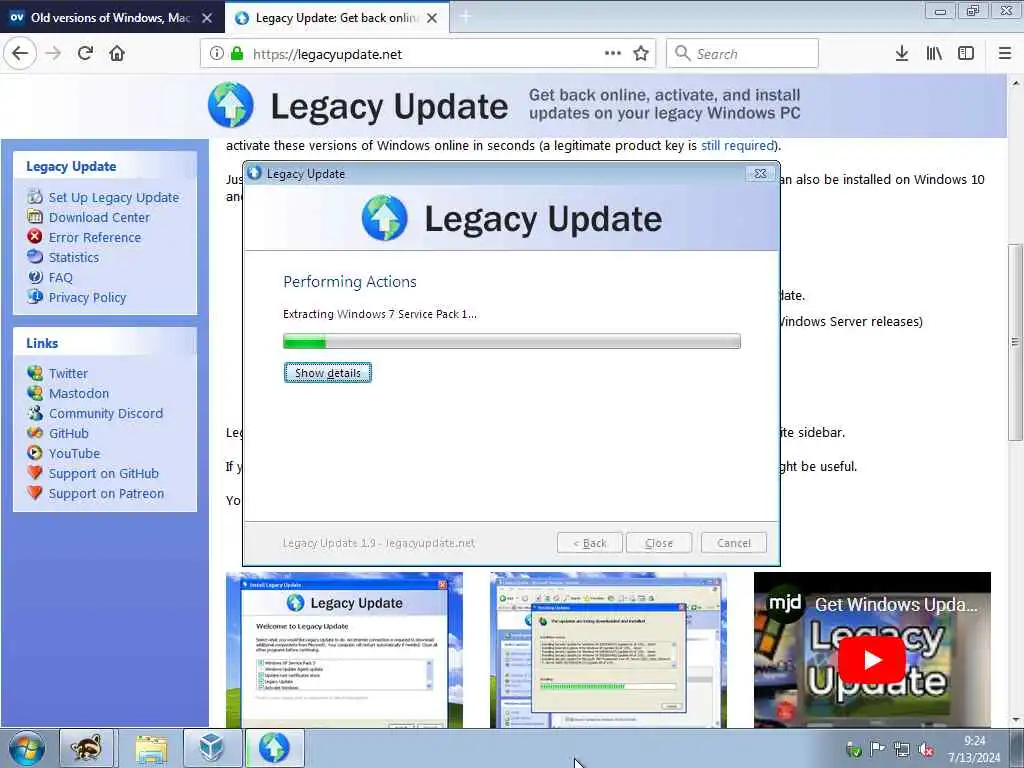Click Show details in the installer dialog

pos(328,373)
